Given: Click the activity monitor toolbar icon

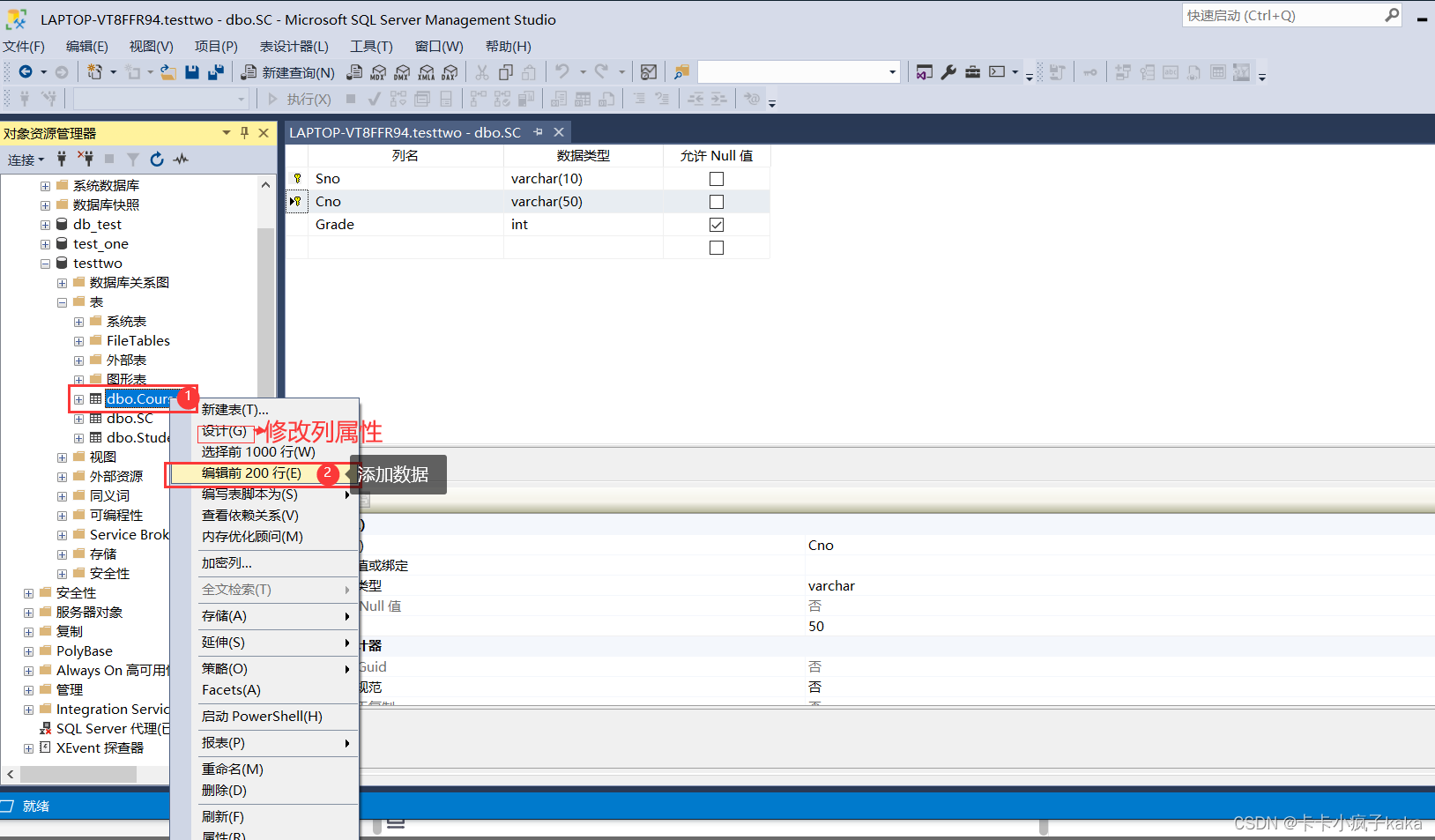Looking at the screenshot, I should click(x=649, y=72).
